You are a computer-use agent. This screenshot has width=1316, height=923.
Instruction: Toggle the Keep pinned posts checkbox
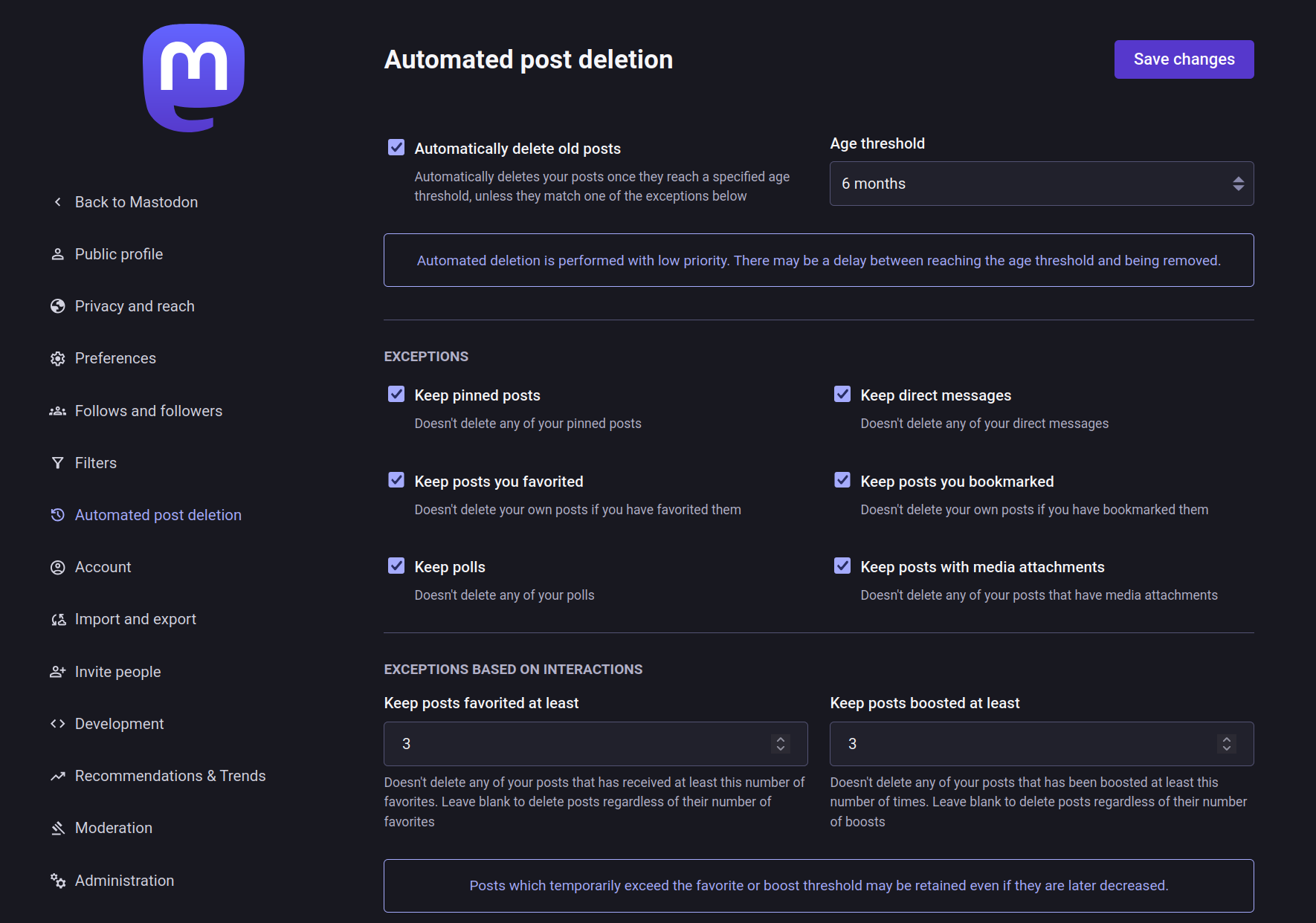[396, 394]
